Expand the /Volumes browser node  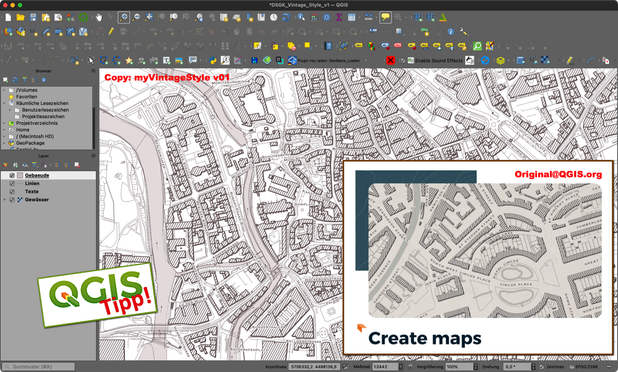point(4,90)
